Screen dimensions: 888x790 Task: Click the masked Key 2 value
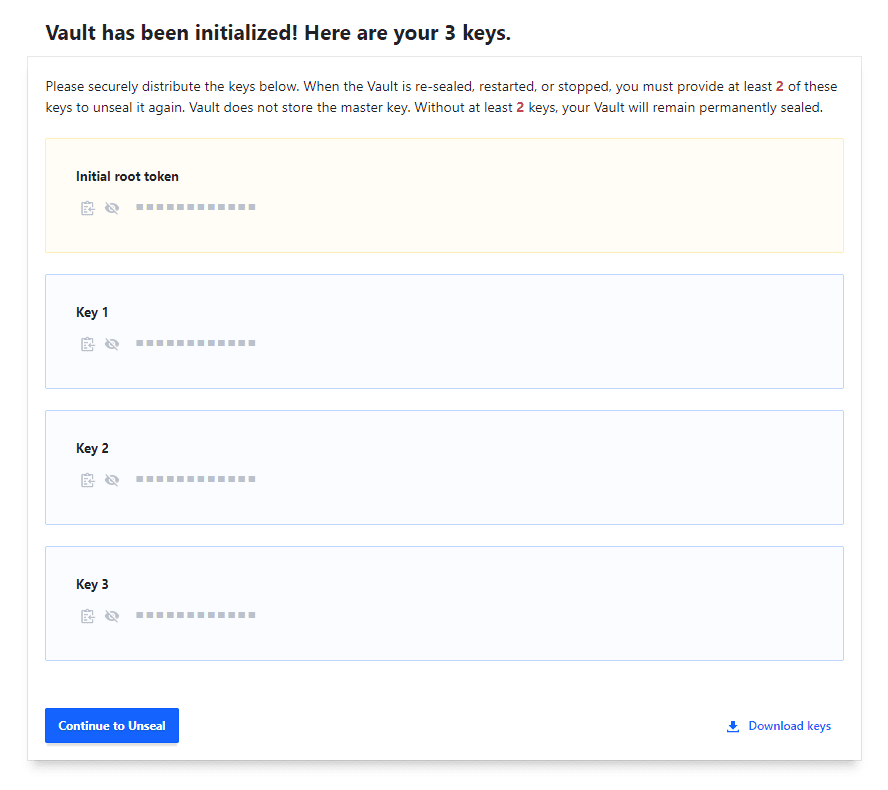[x=196, y=479]
